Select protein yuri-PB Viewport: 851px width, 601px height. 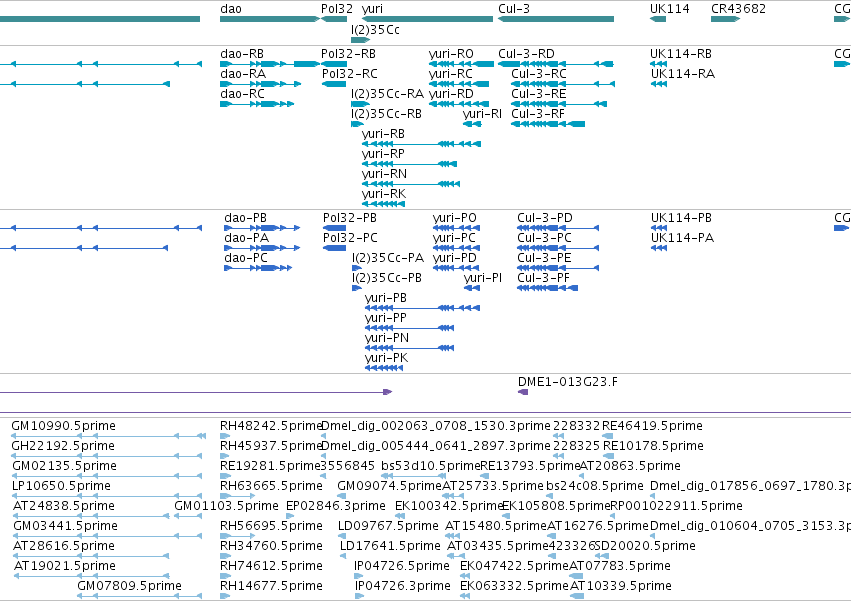[386, 298]
